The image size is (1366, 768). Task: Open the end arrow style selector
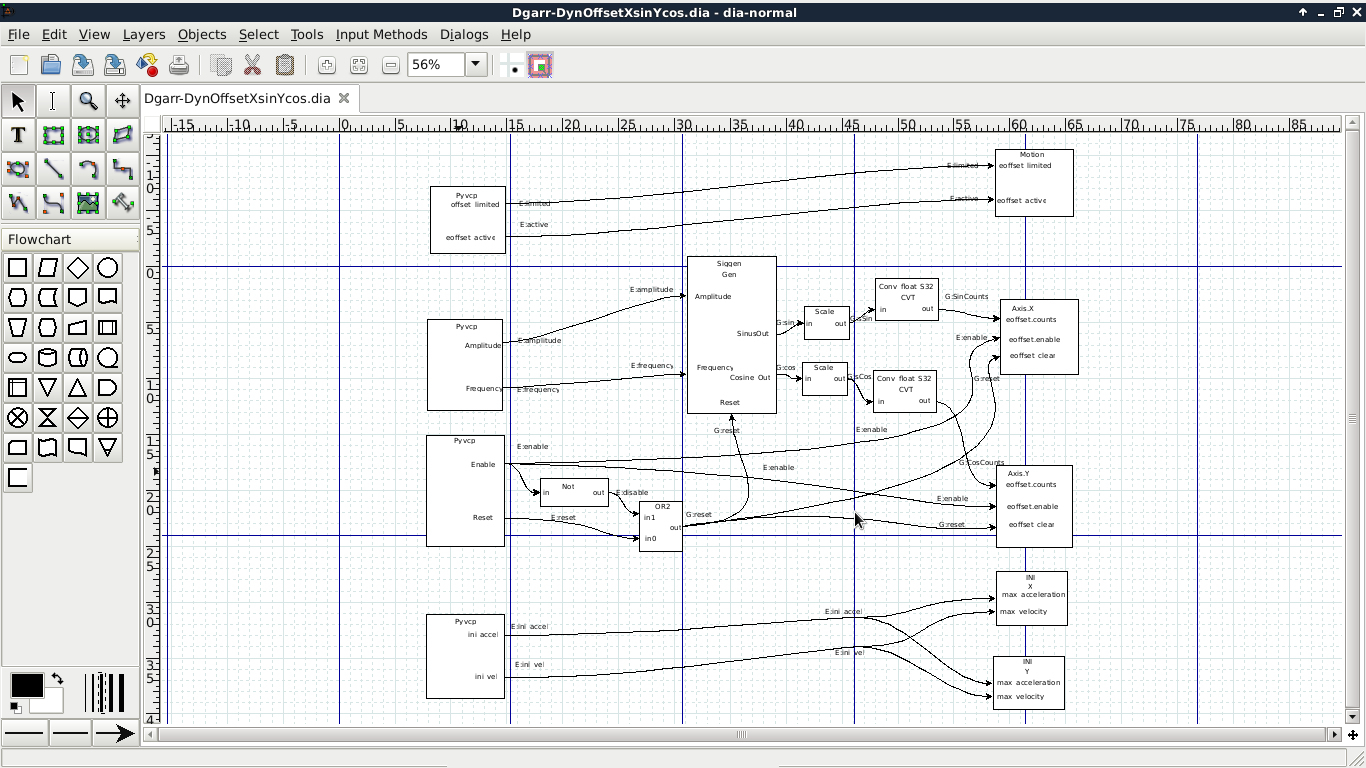click(x=115, y=733)
